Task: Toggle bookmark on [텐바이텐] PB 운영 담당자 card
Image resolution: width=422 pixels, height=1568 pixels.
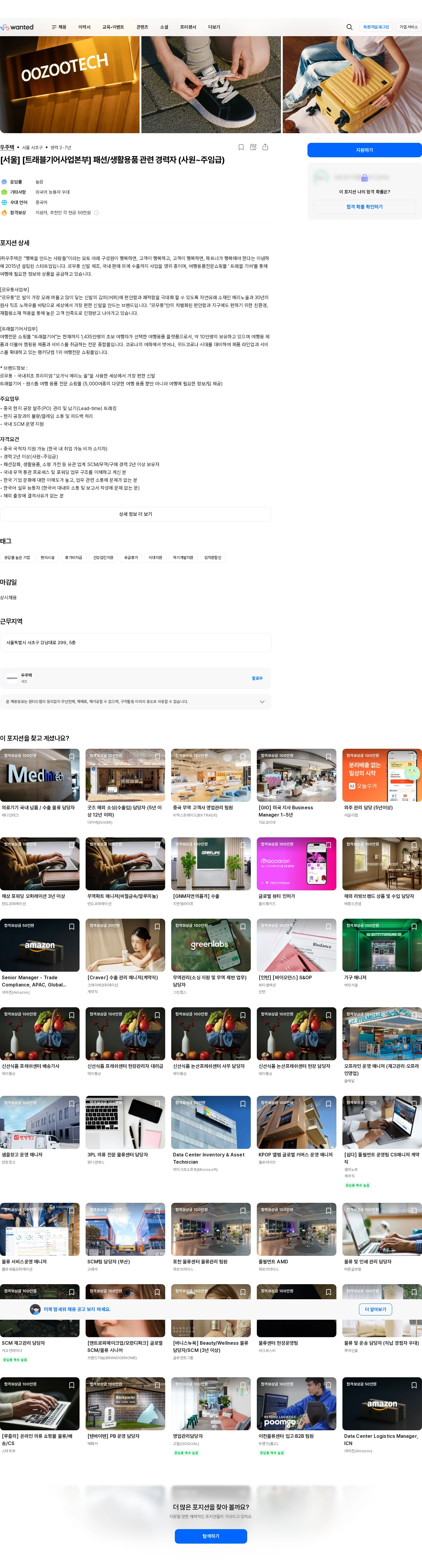Action: (x=157, y=1385)
